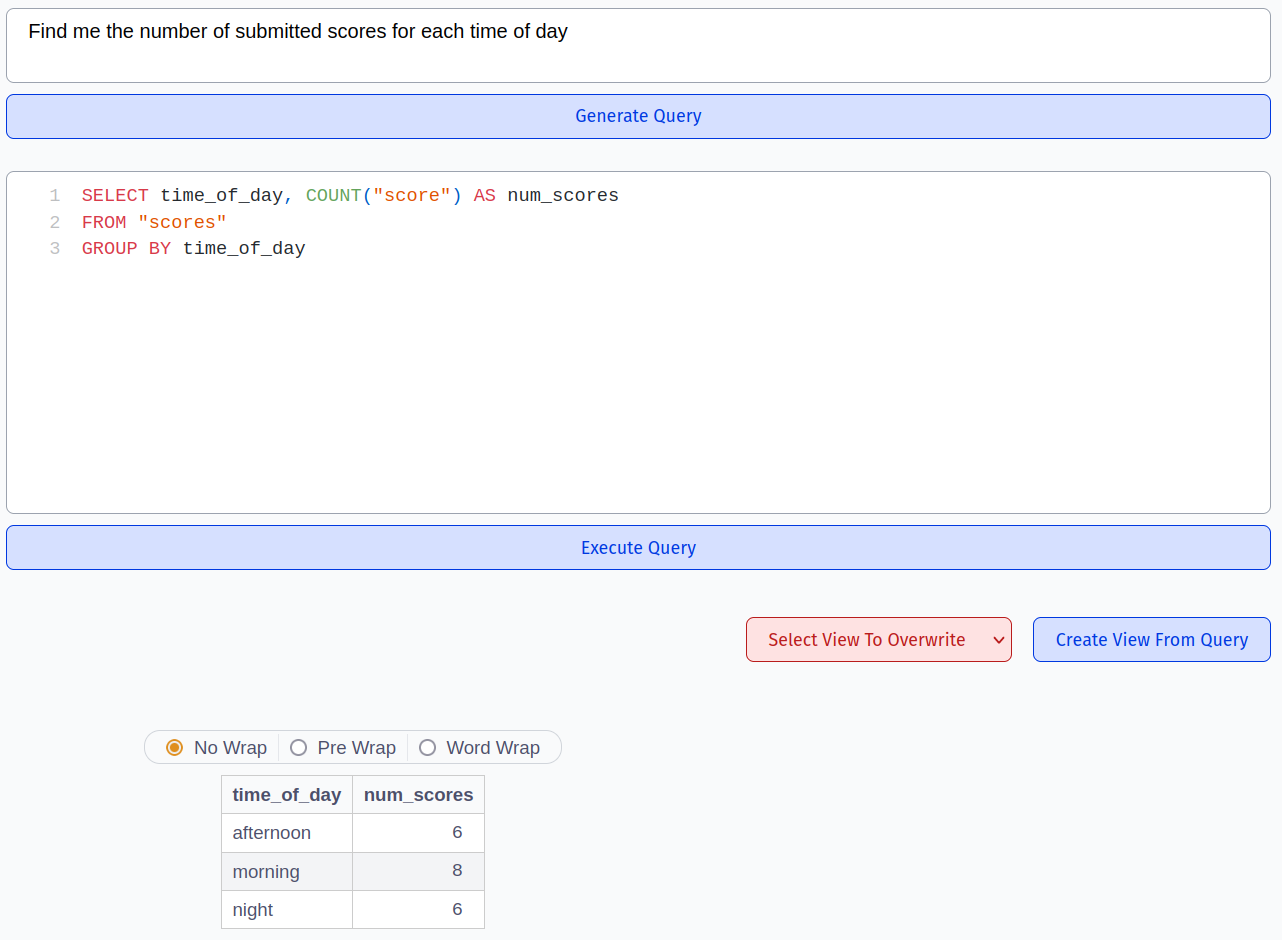Click the natural language question text box
The image size is (1282, 940).
pyautogui.click(x=638, y=45)
